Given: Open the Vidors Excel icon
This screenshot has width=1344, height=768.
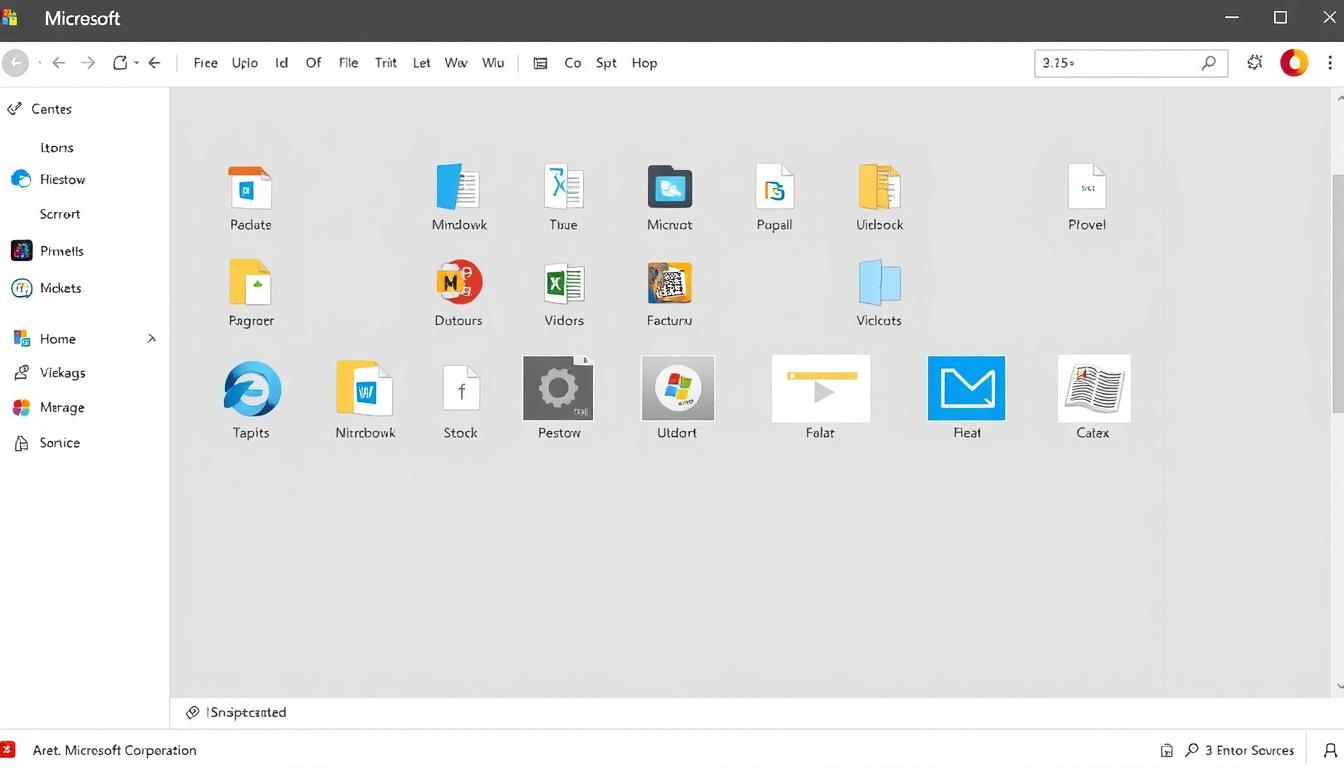Looking at the screenshot, I should [x=564, y=283].
